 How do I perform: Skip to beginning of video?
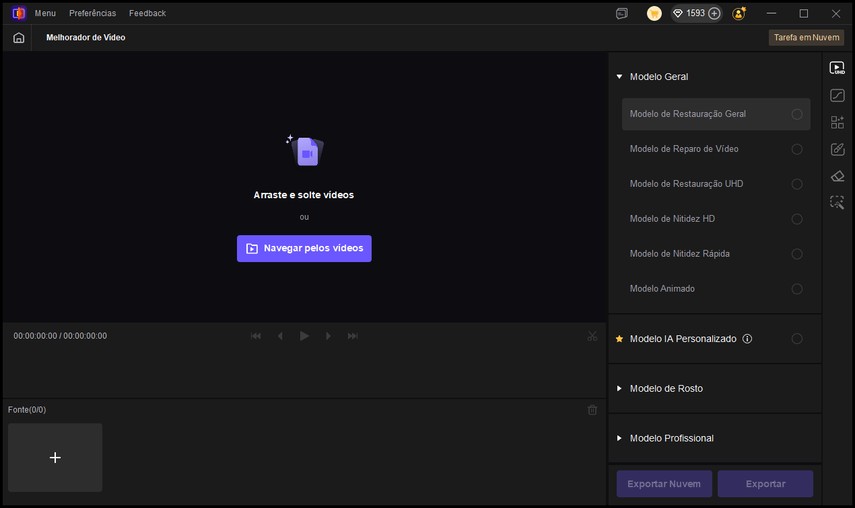tap(256, 336)
